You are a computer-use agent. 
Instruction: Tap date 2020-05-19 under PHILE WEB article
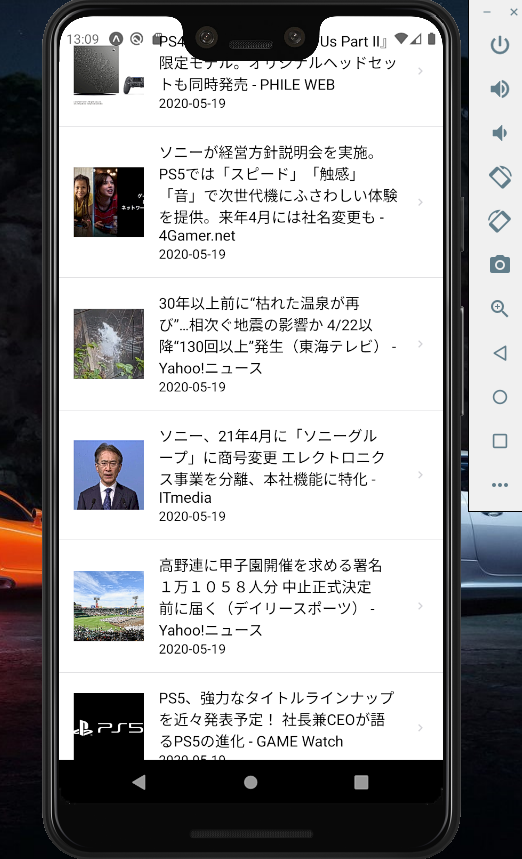192,103
